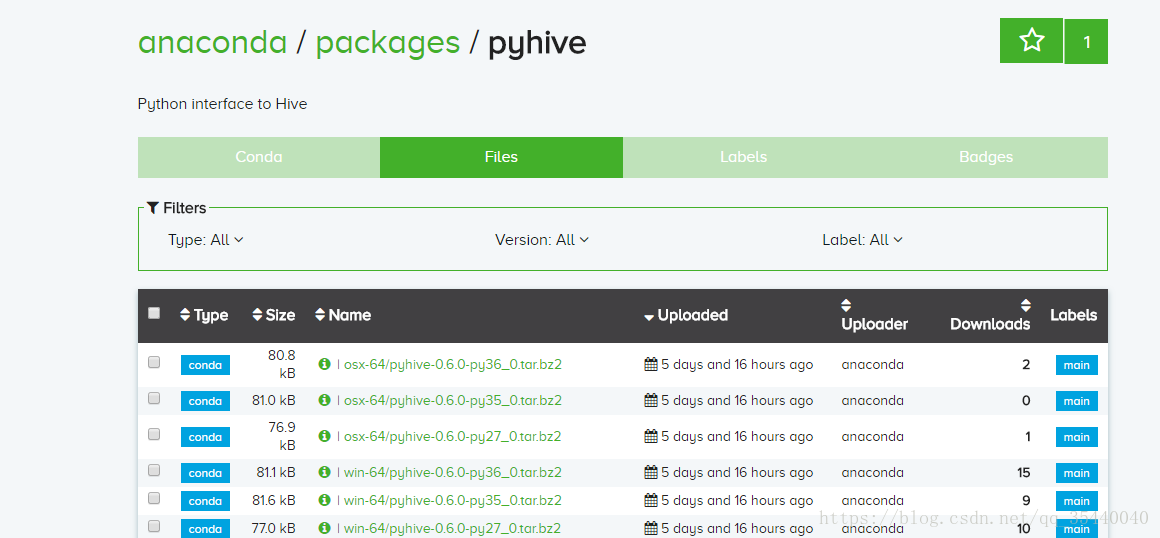Sort table by Name column arrows
Image resolution: width=1160 pixels, height=538 pixels.
320,315
